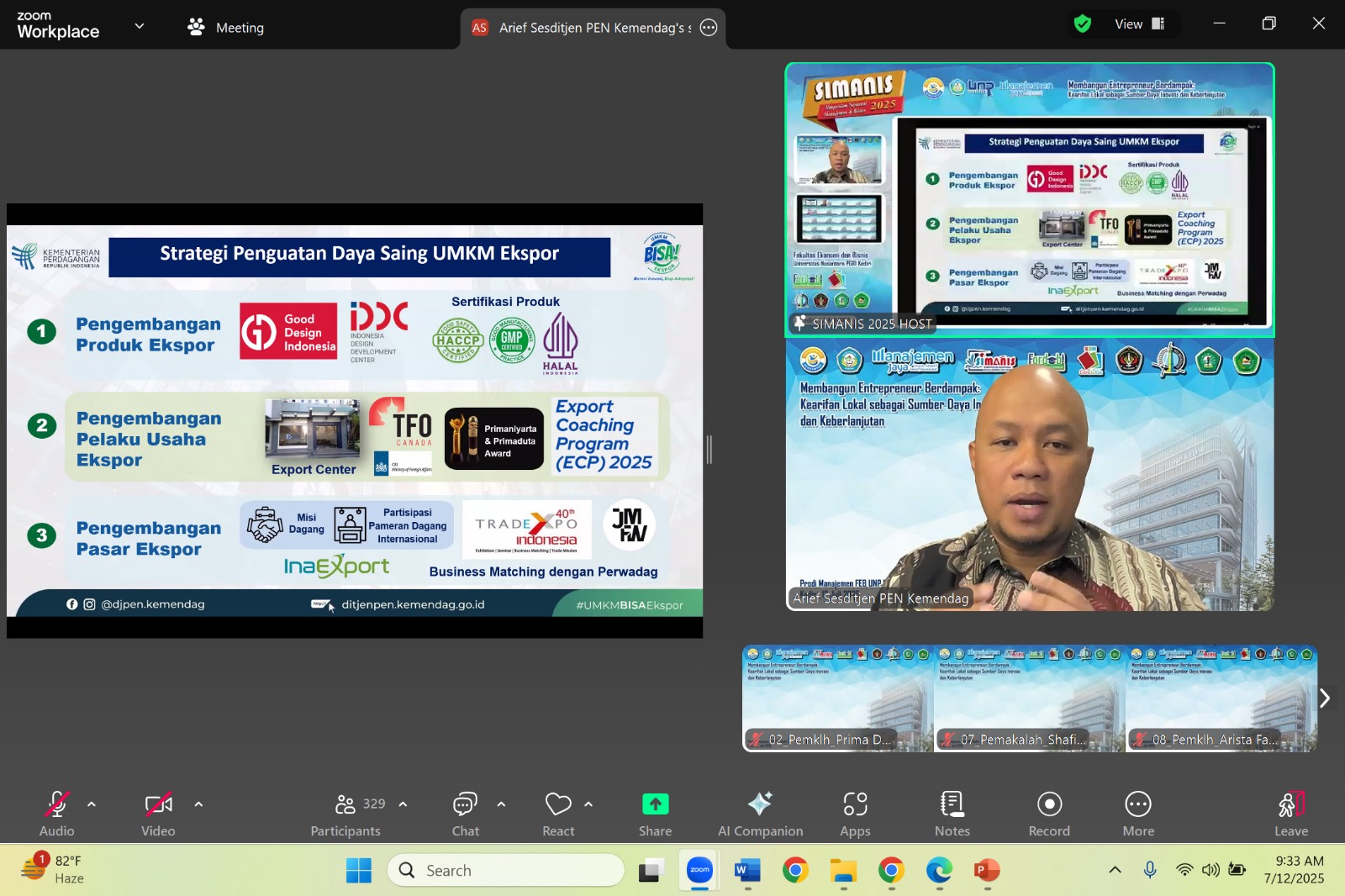Start recording with Record button
The height and width of the screenshot is (896, 1345).
(1049, 814)
